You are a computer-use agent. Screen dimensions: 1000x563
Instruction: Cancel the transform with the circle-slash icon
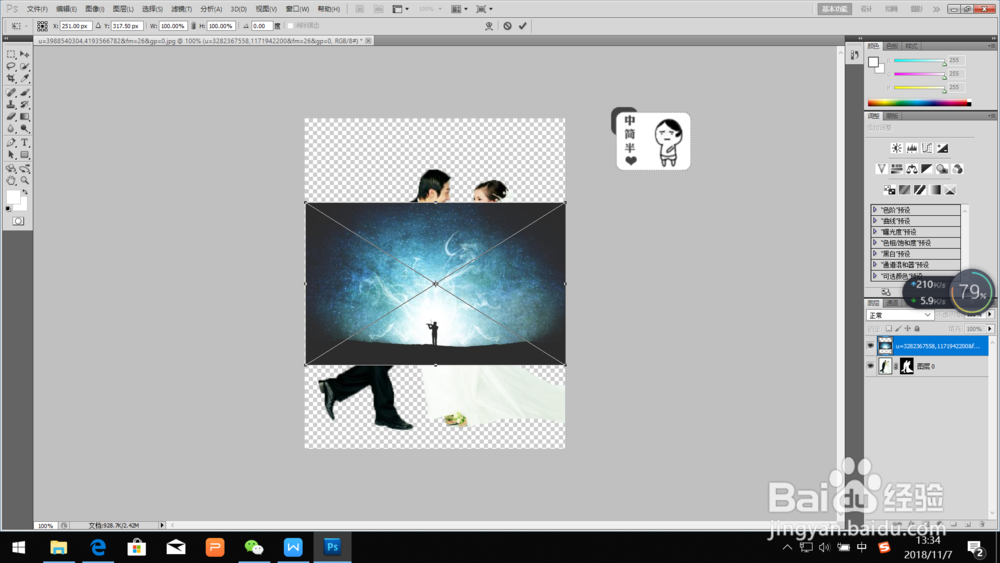(507, 26)
